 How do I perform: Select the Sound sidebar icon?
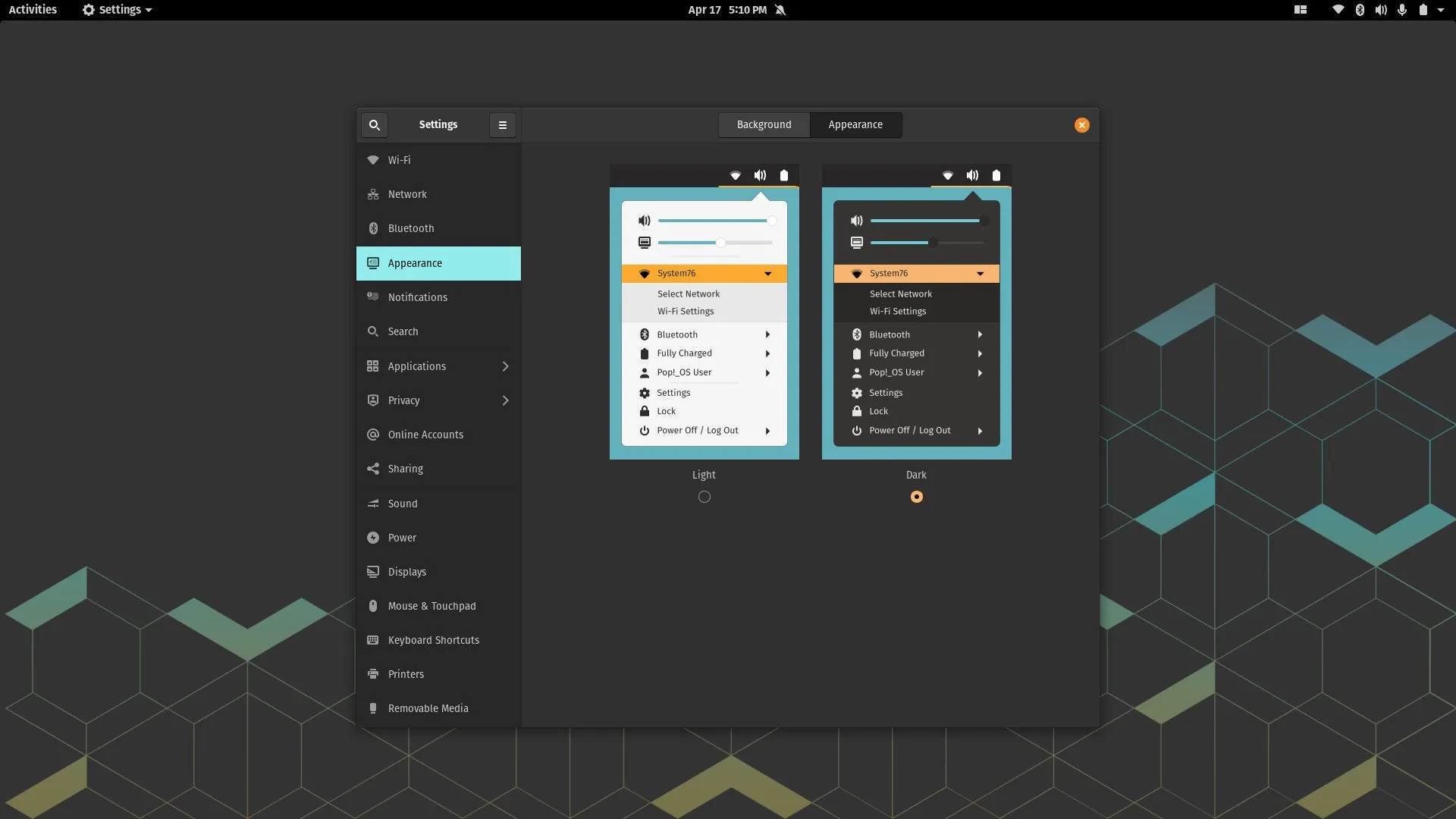pos(373,504)
